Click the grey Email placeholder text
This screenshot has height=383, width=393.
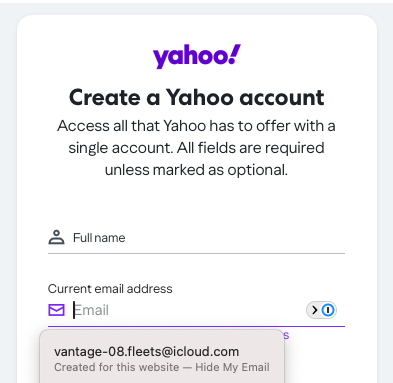click(x=91, y=310)
